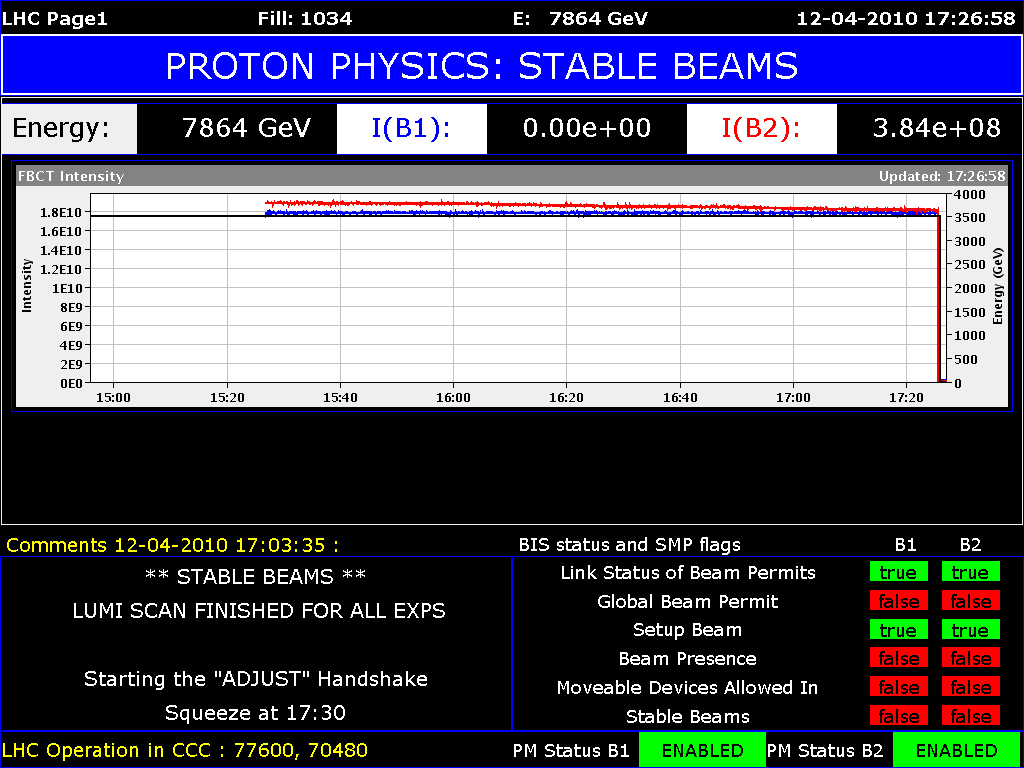
Task: Click B1 Moveable Devices Allowed In flag
Action: (x=897, y=688)
